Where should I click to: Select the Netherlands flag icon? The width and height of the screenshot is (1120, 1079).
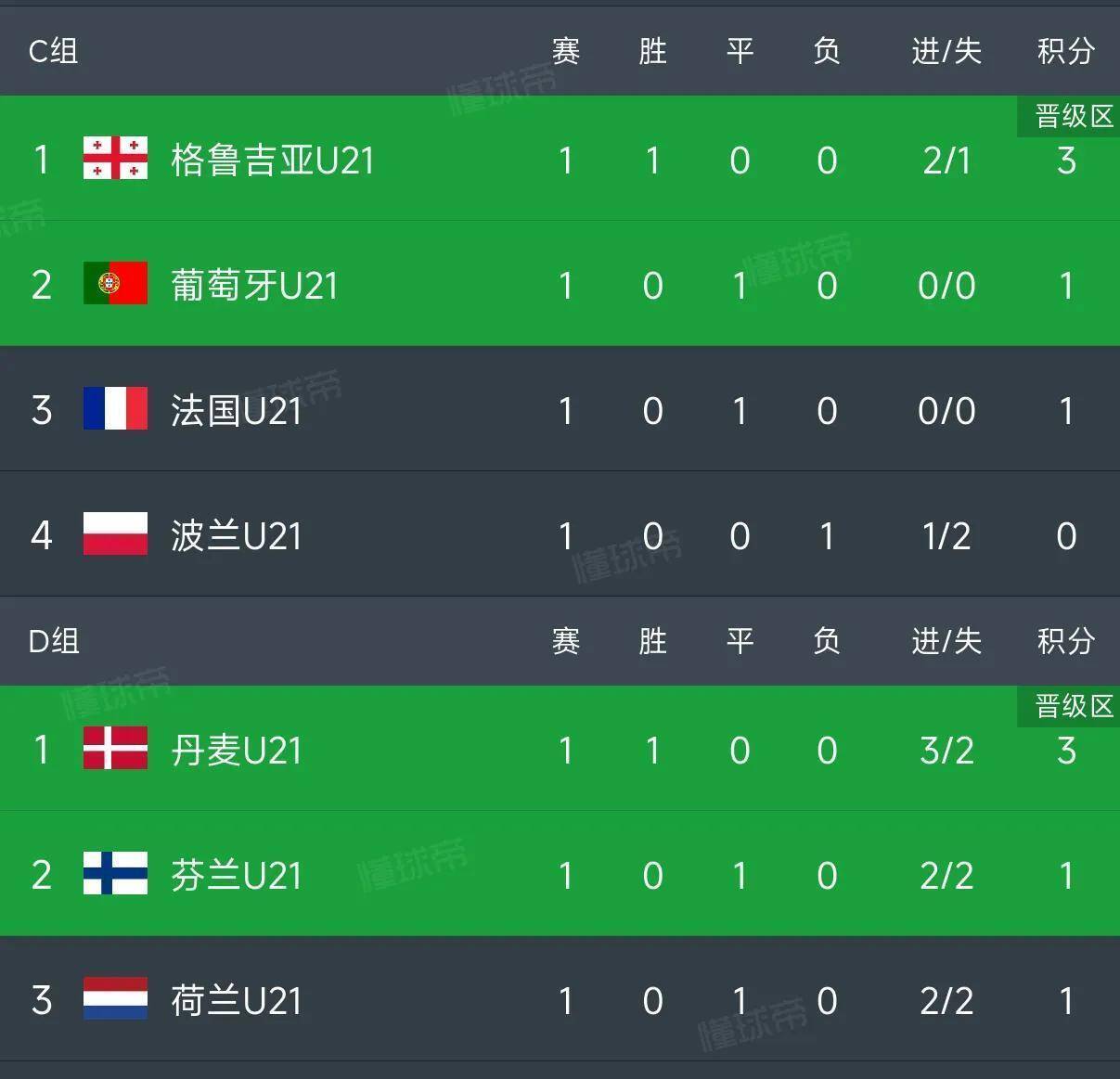pos(115,1000)
